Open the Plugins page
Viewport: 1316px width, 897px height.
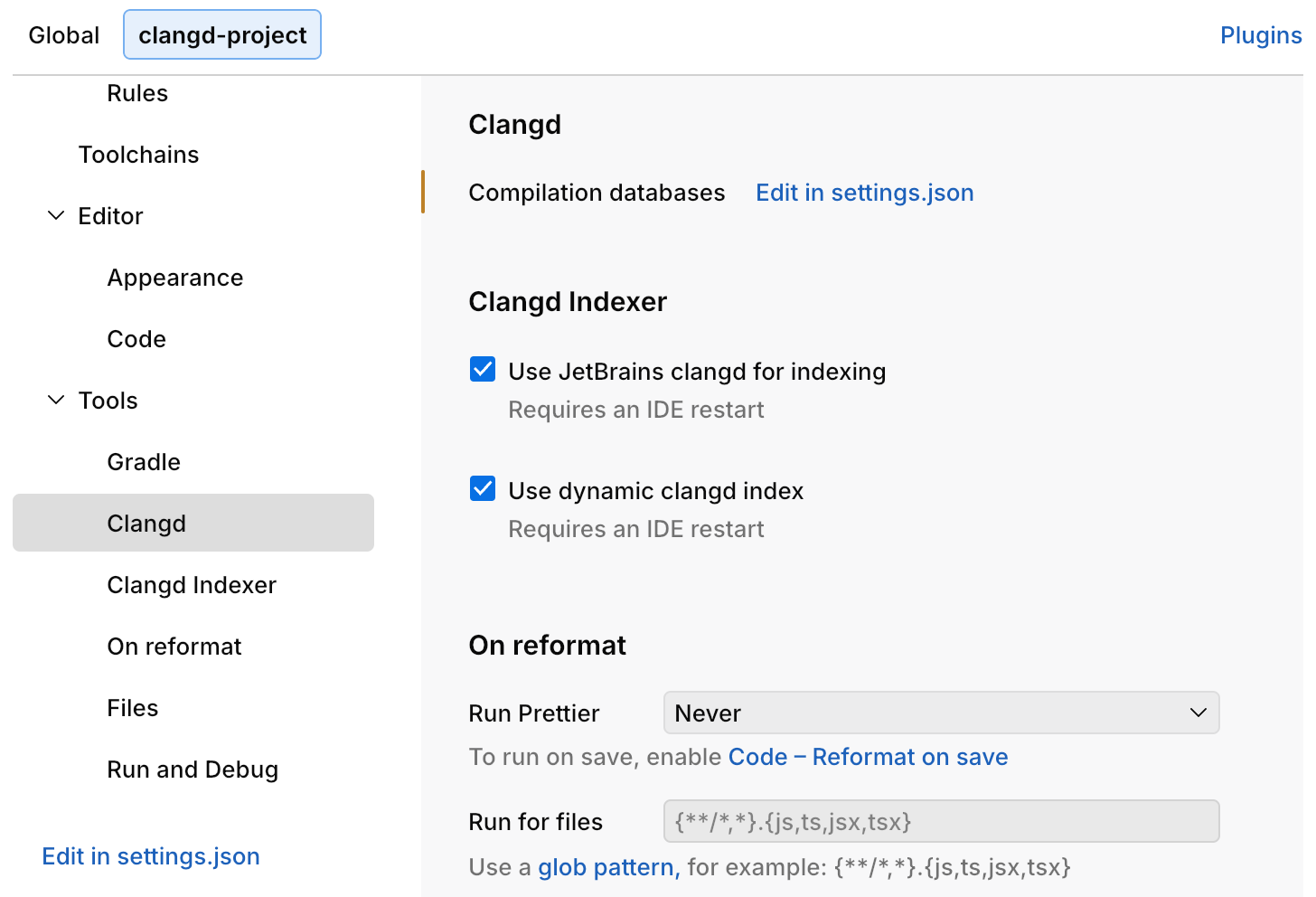click(1260, 35)
